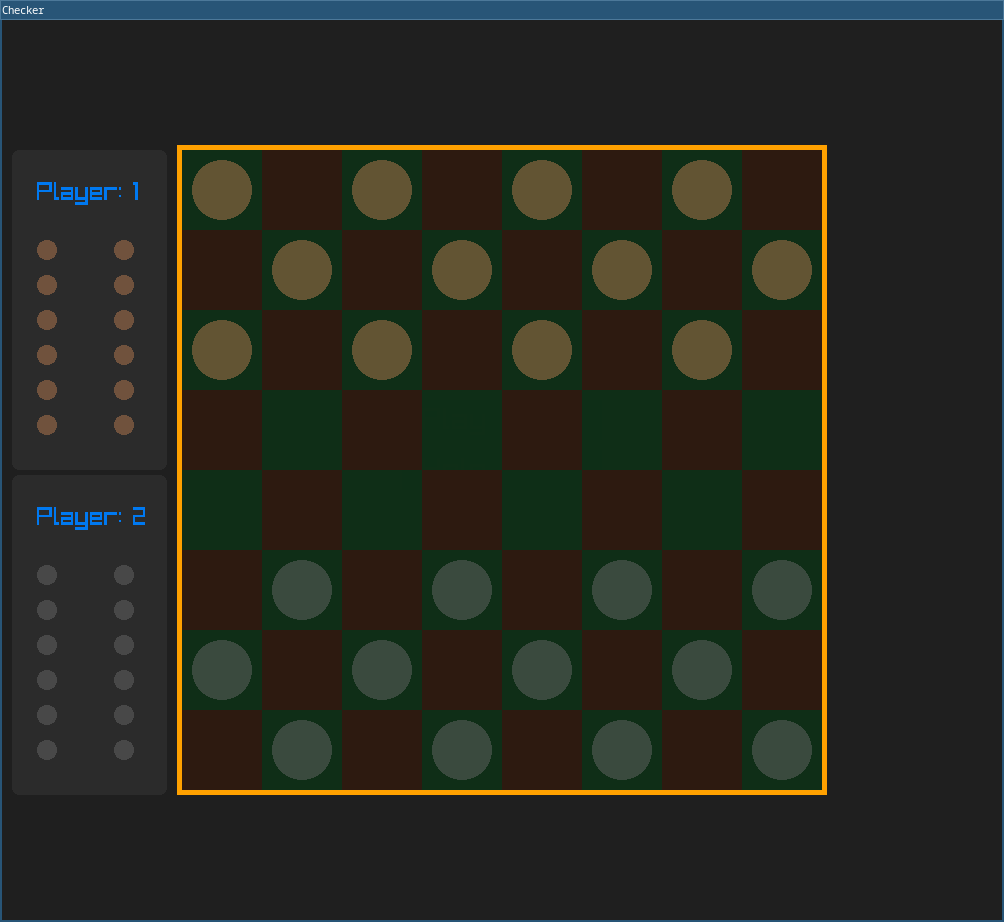Click the top-left brown token in the Player 1 panel
The width and height of the screenshot is (1004, 922).
coord(47,250)
